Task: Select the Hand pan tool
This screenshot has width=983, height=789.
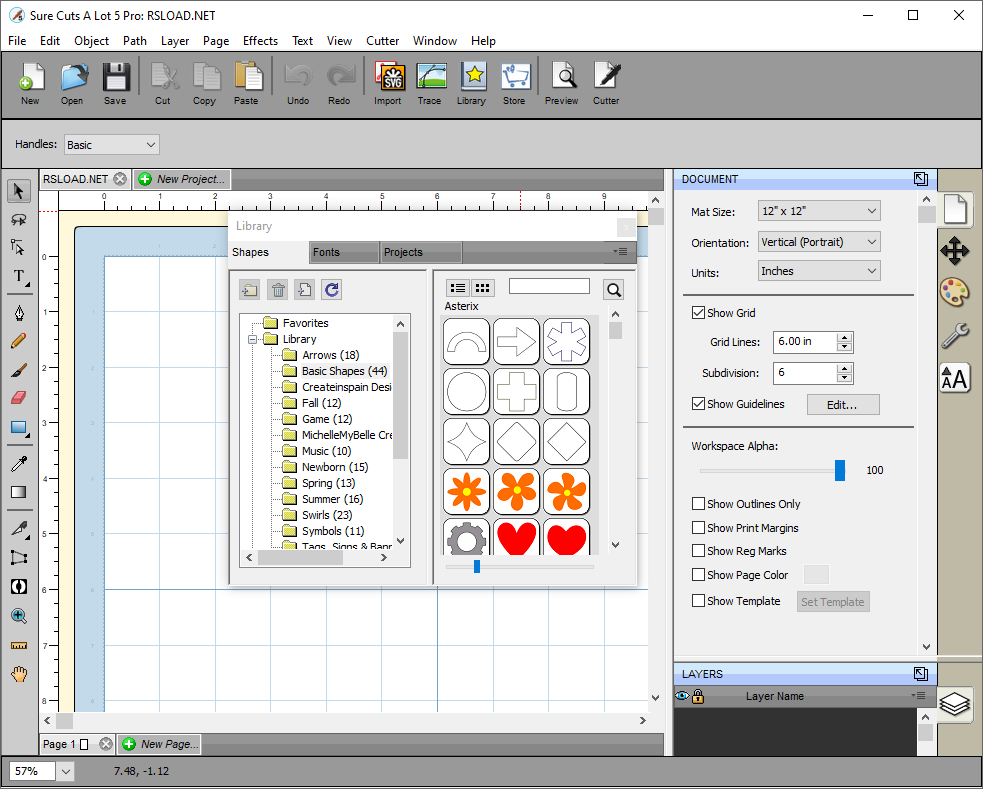Action: pyautogui.click(x=18, y=674)
